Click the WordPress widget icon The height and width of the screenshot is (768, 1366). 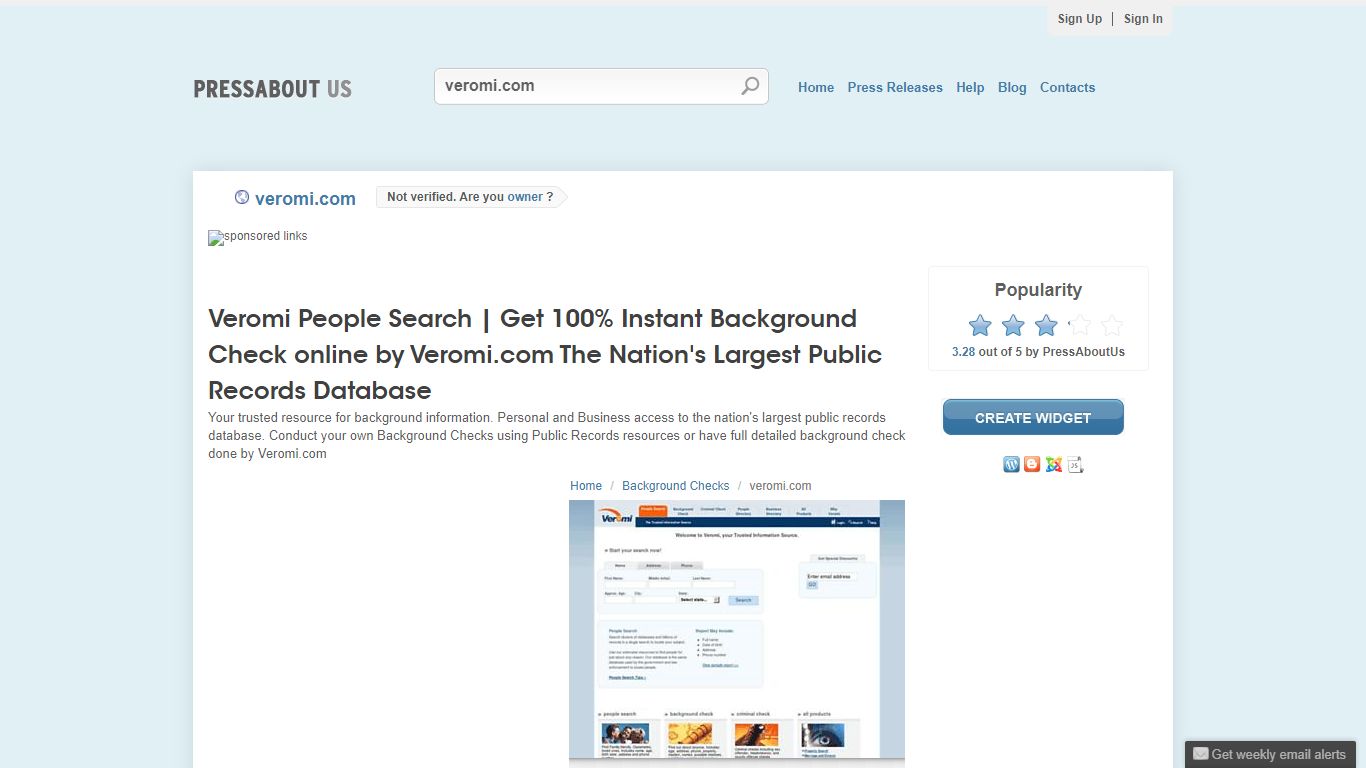coord(1011,464)
